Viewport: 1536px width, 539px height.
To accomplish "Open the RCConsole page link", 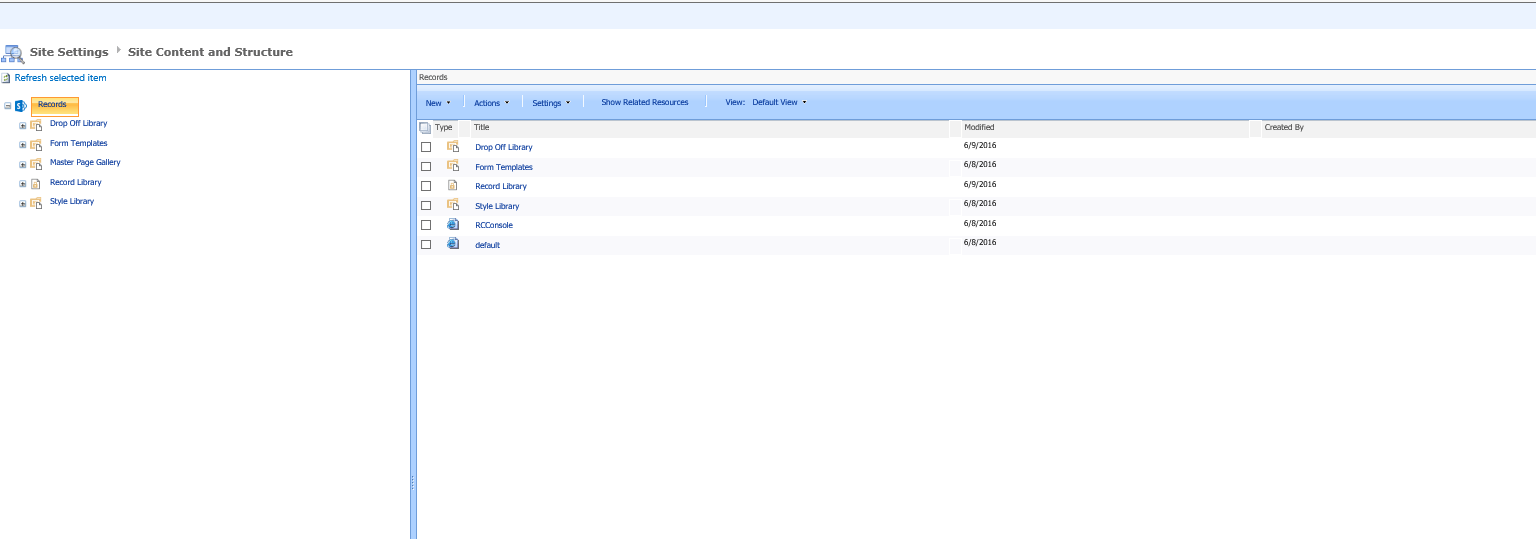I will click(493, 225).
